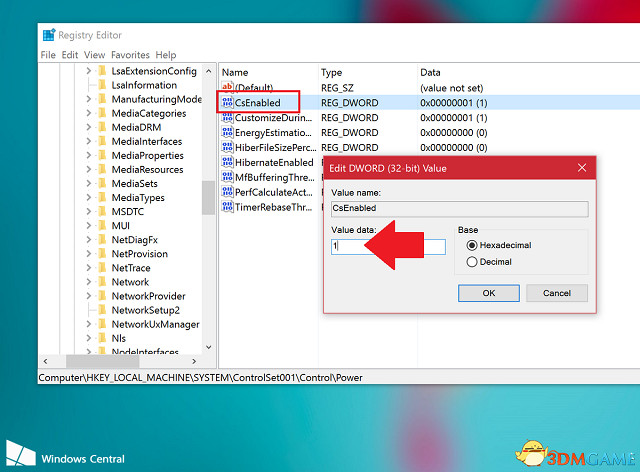The image size is (640, 472).
Task: Click the Value data text field
Action: (388, 246)
